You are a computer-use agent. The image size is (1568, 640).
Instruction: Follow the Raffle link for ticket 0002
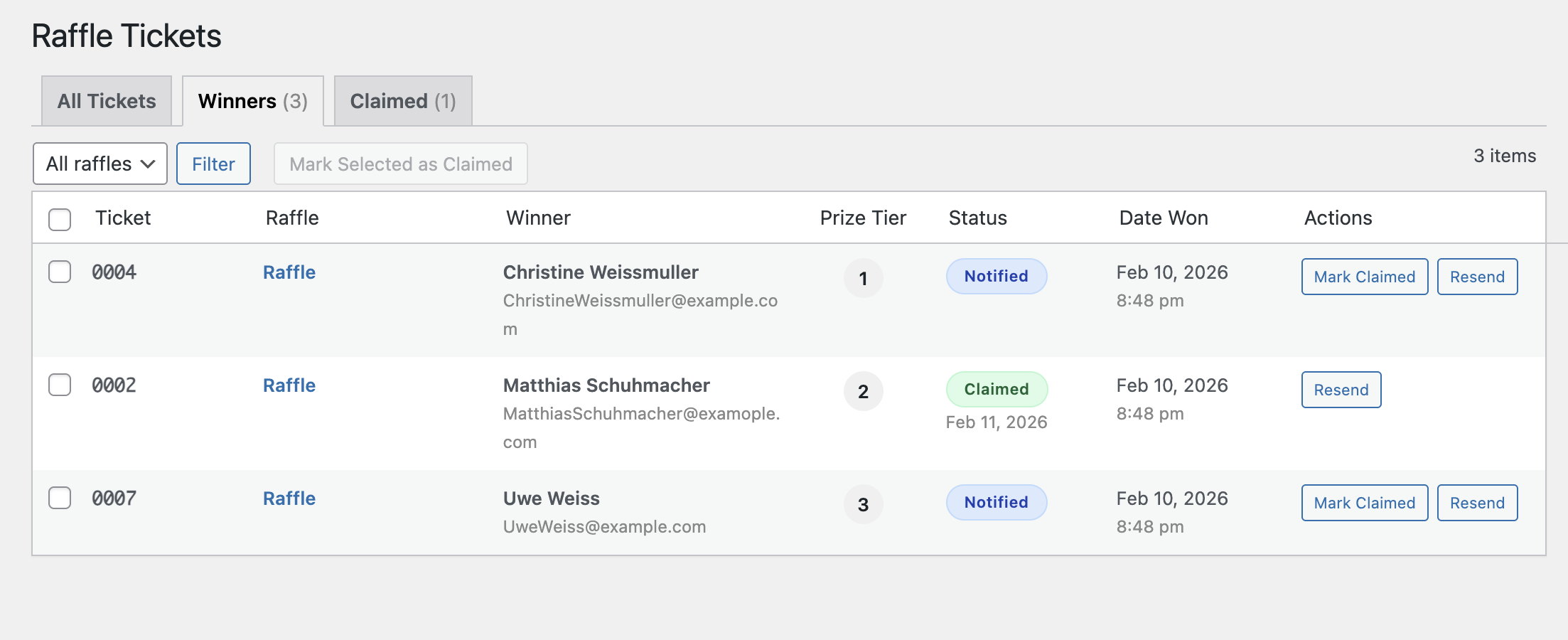tap(289, 385)
